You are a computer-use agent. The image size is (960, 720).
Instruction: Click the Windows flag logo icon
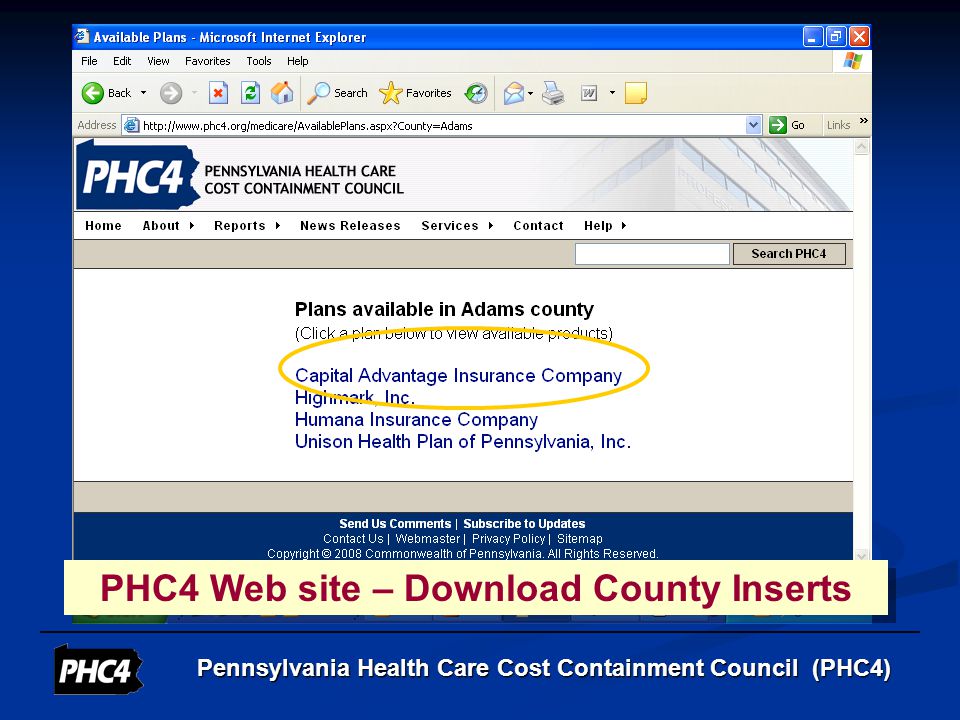click(x=852, y=61)
